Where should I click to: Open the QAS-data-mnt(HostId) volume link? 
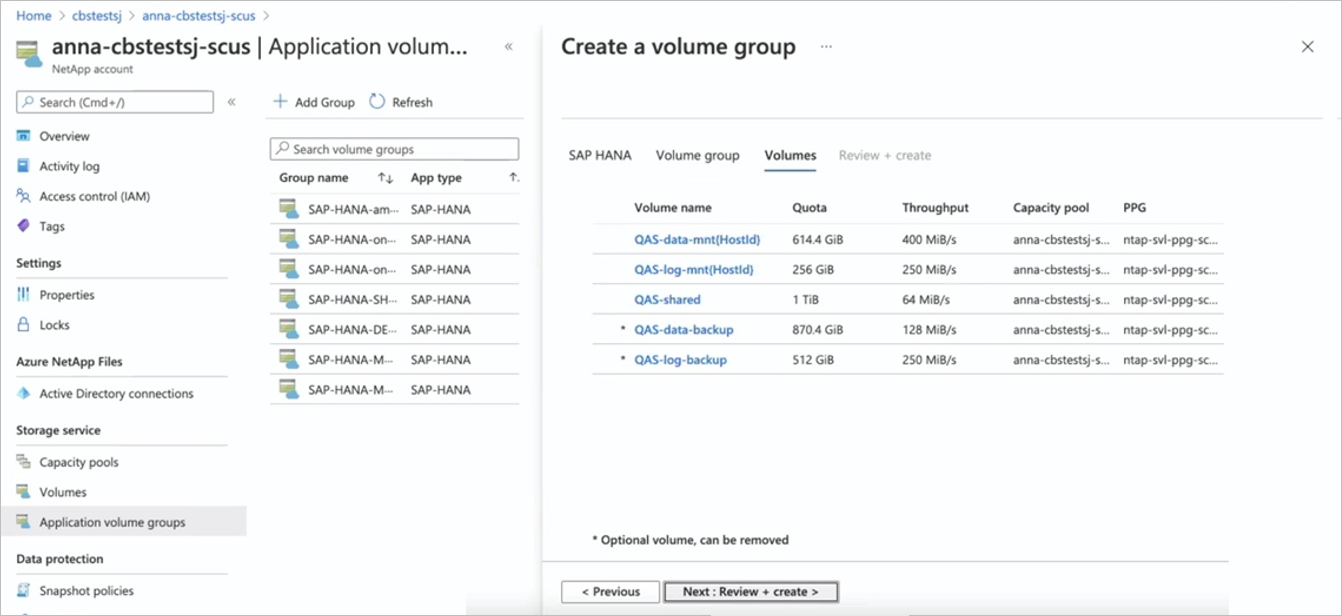coord(697,240)
